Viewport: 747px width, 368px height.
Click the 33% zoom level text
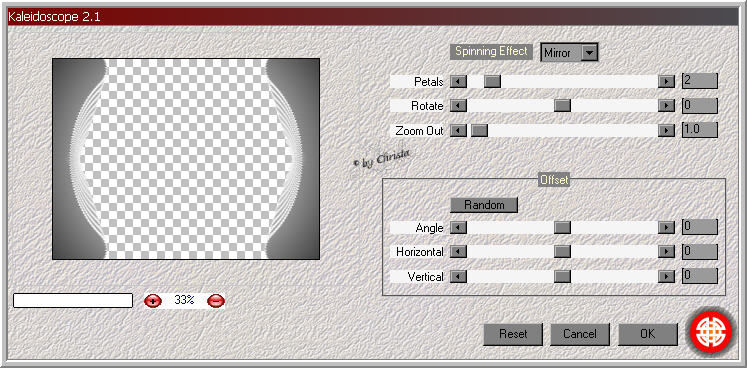tap(184, 300)
